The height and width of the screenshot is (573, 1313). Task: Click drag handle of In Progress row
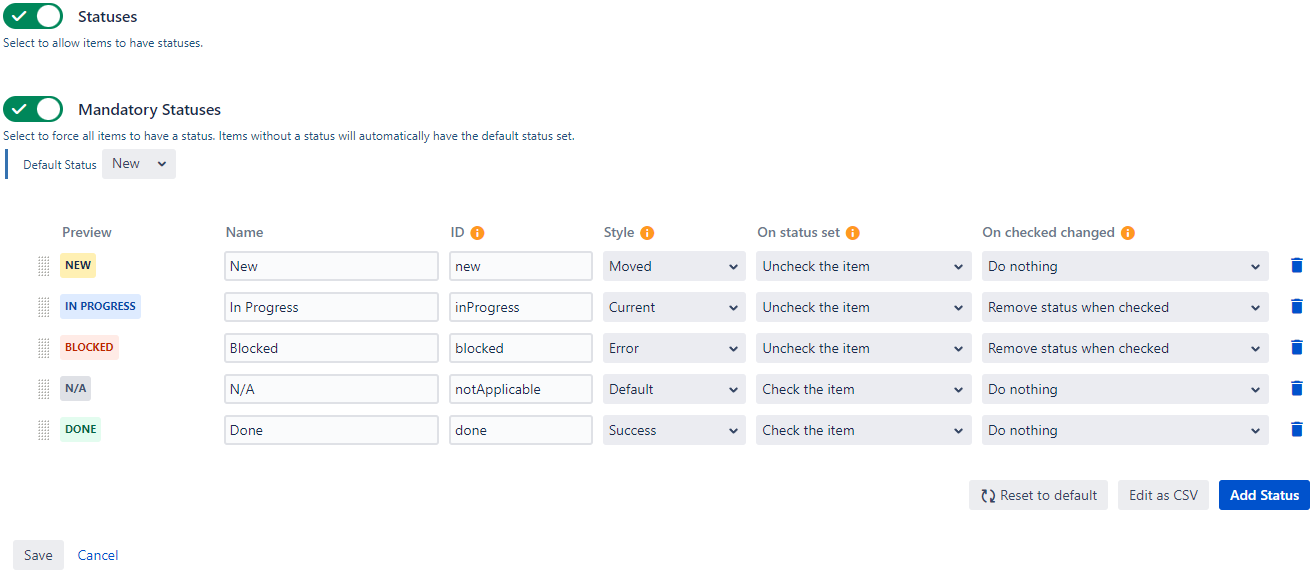(44, 307)
